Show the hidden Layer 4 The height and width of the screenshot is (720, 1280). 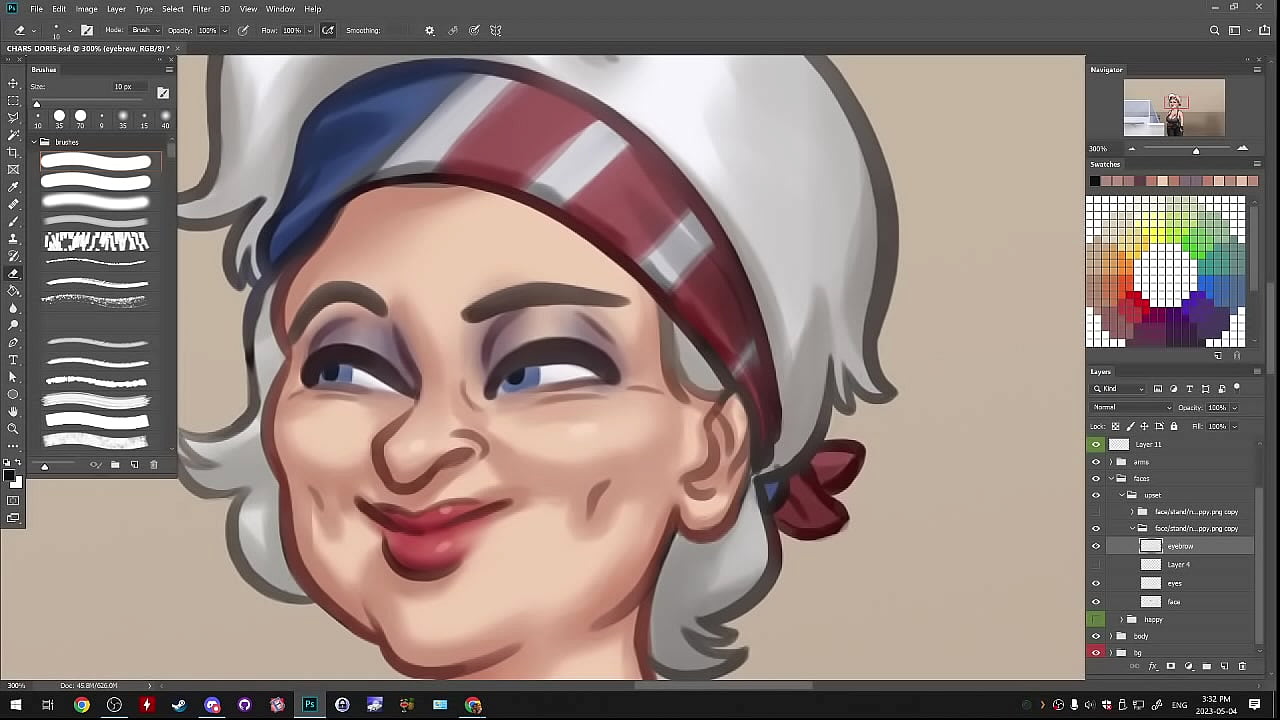click(x=1096, y=565)
